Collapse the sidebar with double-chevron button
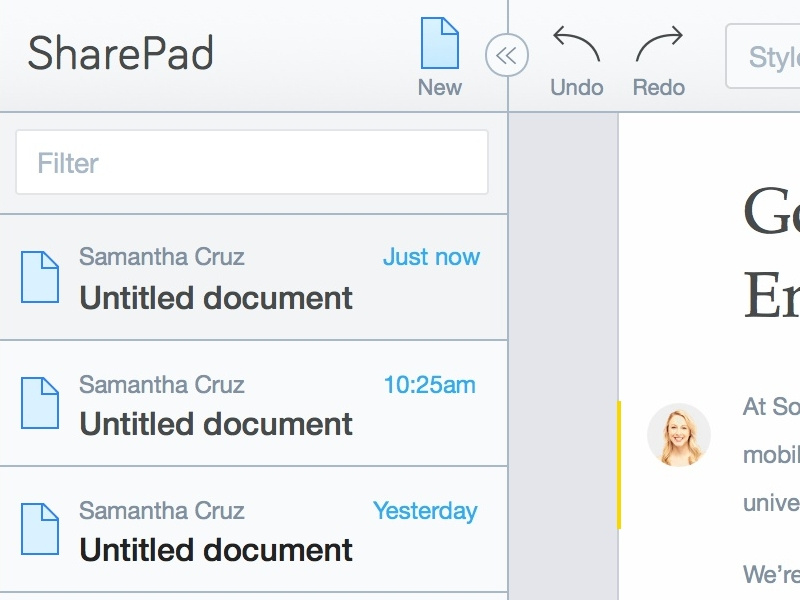This screenshot has width=800, height=600. pos(506,55)
